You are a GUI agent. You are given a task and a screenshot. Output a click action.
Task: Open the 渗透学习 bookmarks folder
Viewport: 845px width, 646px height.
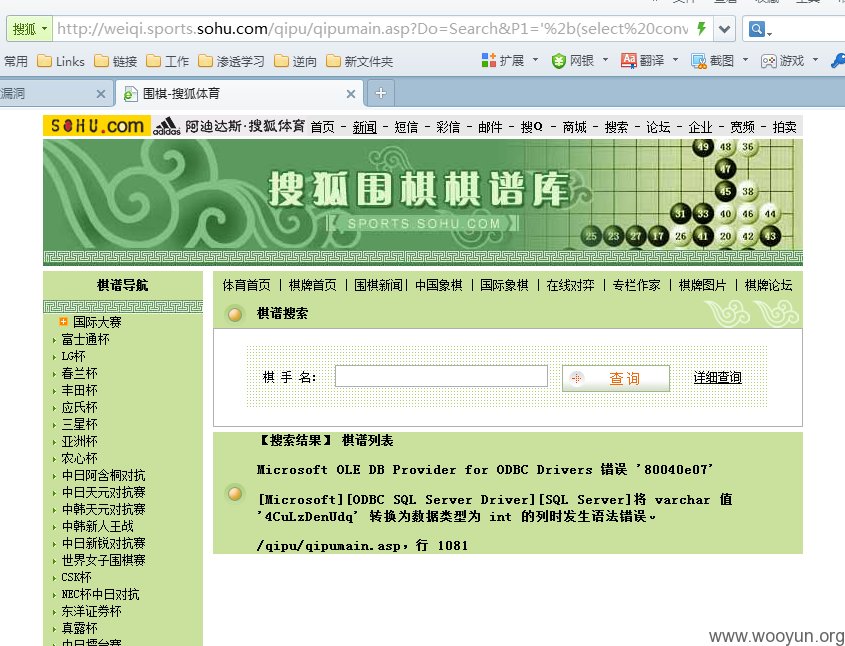coord(231,61)
